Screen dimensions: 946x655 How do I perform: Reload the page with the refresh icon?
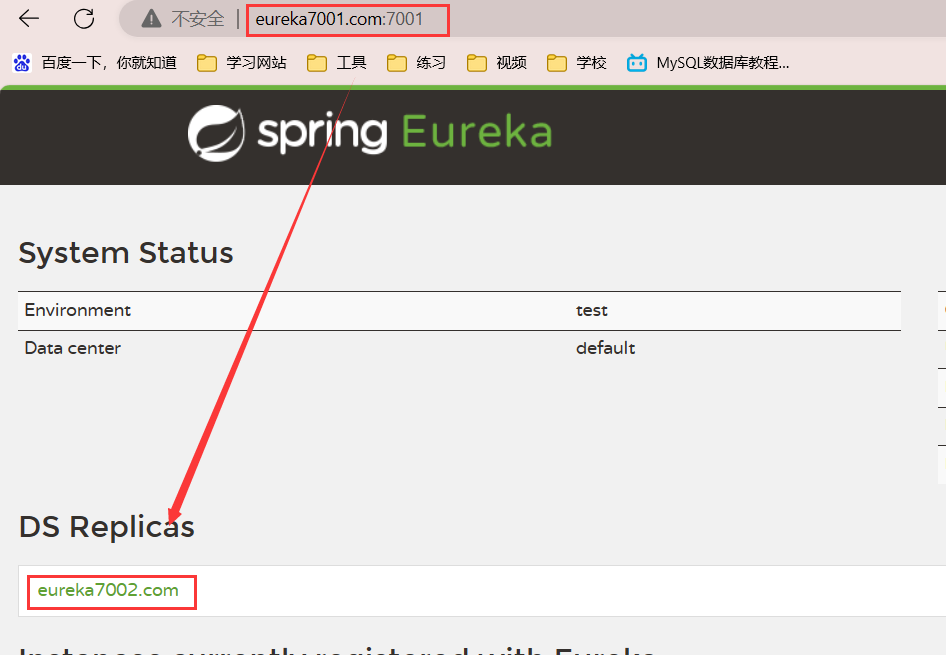(84, 19)
